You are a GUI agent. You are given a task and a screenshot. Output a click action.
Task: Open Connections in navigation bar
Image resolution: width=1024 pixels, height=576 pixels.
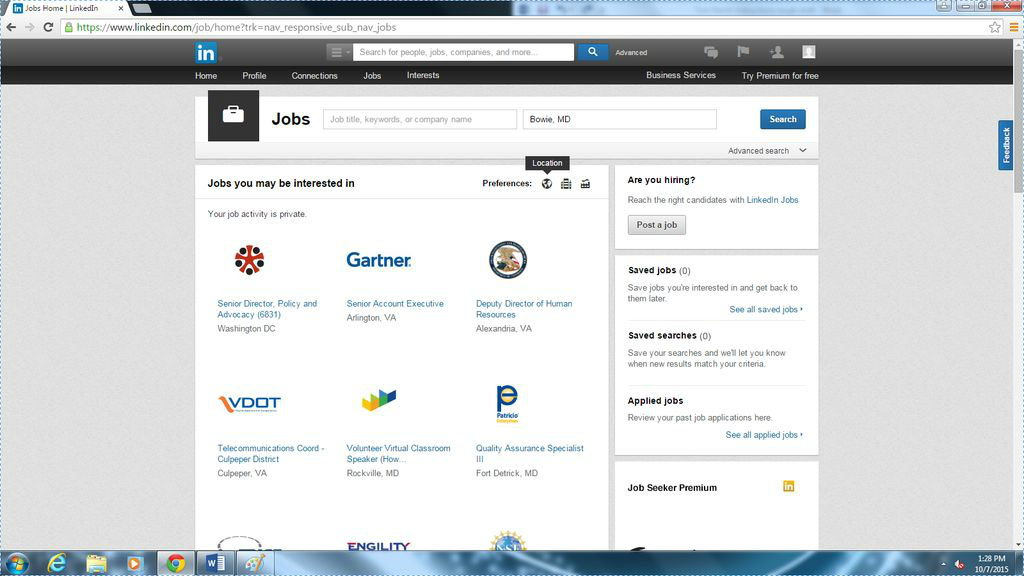[314, 76]
